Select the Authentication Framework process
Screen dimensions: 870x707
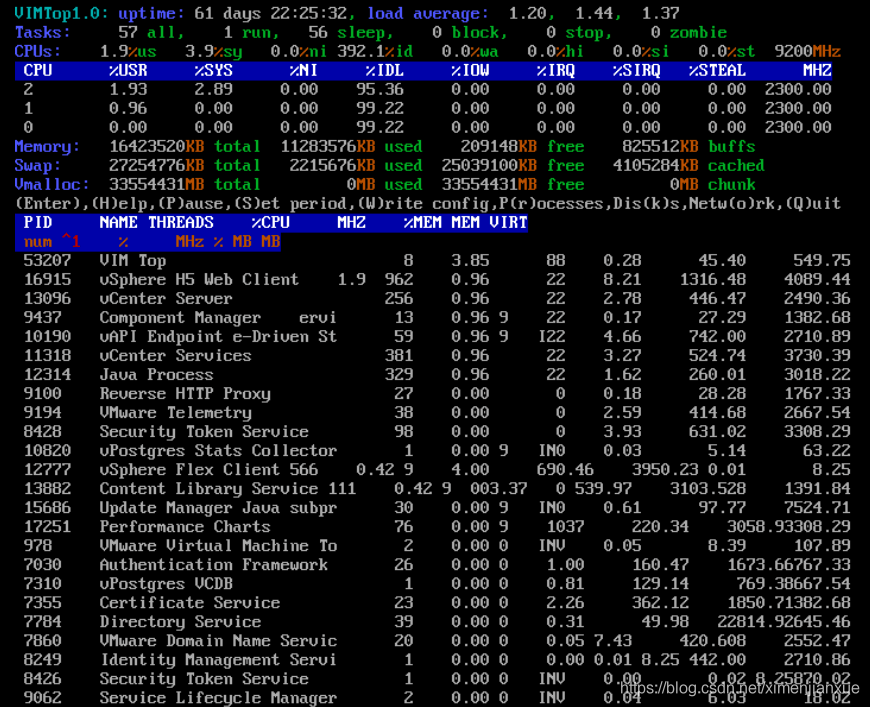click(214, 564)
